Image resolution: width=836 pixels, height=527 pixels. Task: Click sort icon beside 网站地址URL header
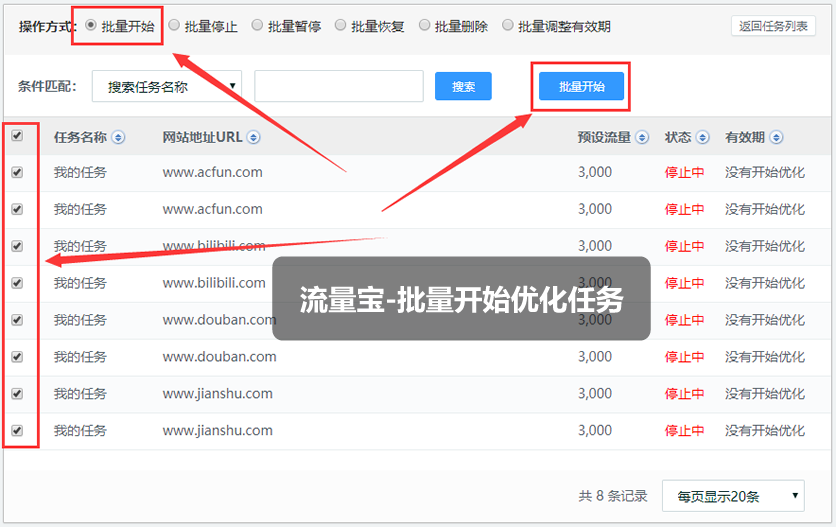coord(254,138)
